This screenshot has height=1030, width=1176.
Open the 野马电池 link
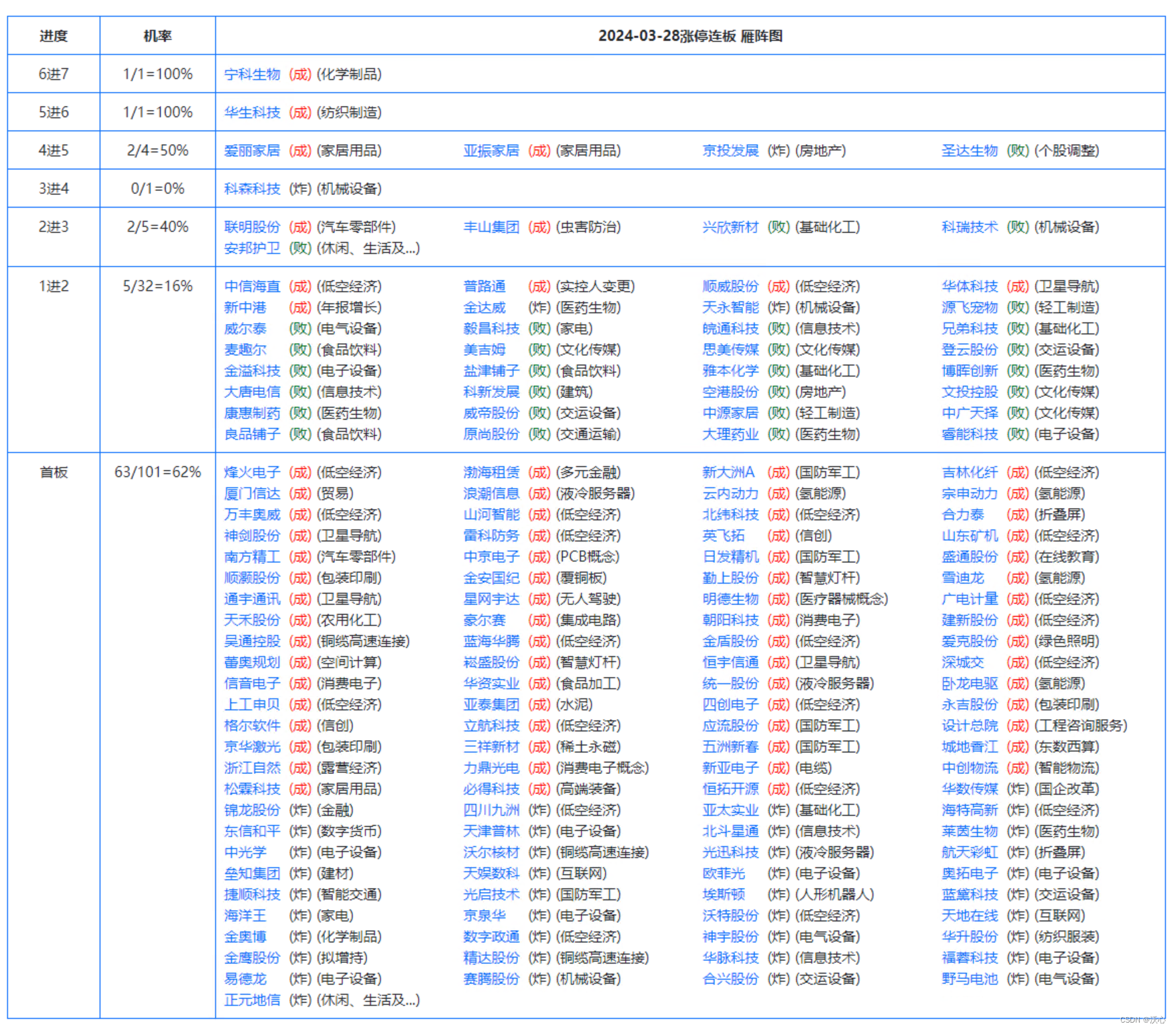point(970,979)
